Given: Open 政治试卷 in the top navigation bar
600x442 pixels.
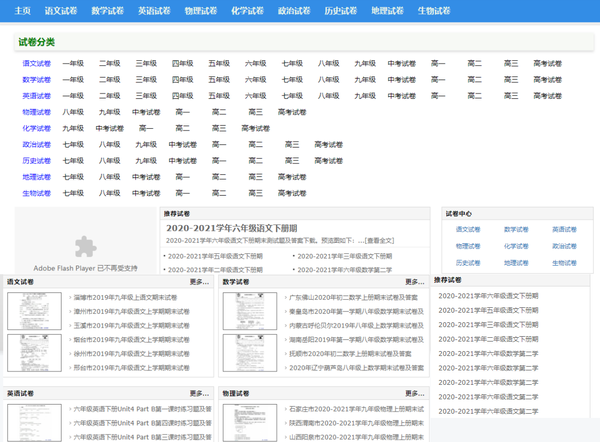Looking at the screenshot, I should 294,11.
